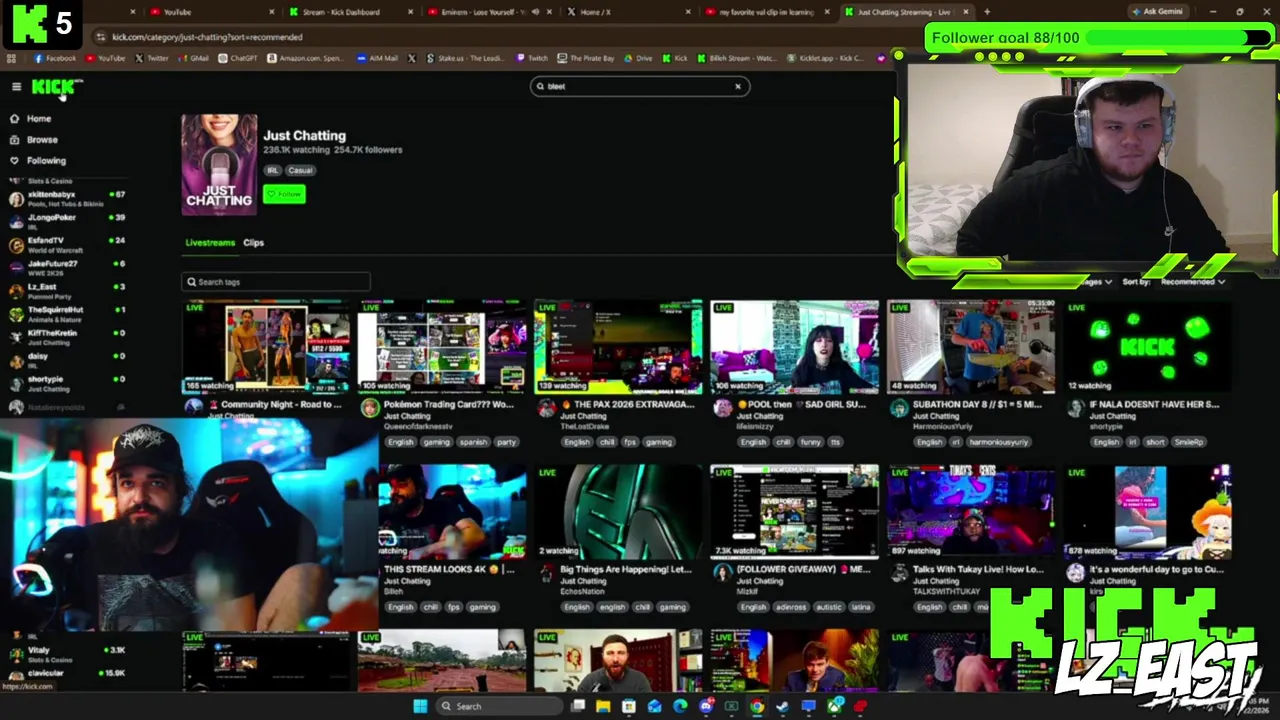The width and height of the screenshot is (1280, 720).
Task: Open Steam from taskbar
Action: pyautogui.click(x=783, y=706)
